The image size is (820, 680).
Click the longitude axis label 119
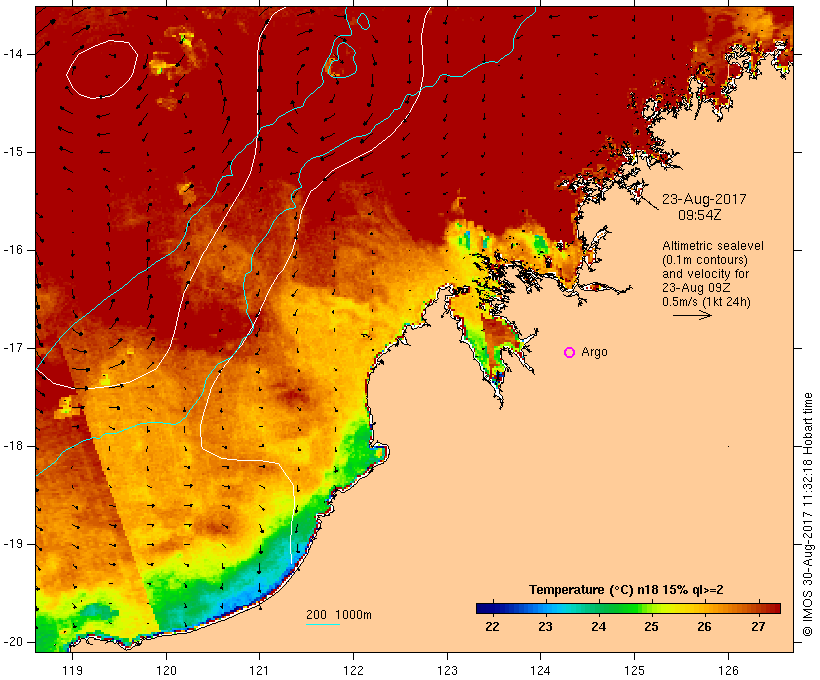tap(72, 671)
